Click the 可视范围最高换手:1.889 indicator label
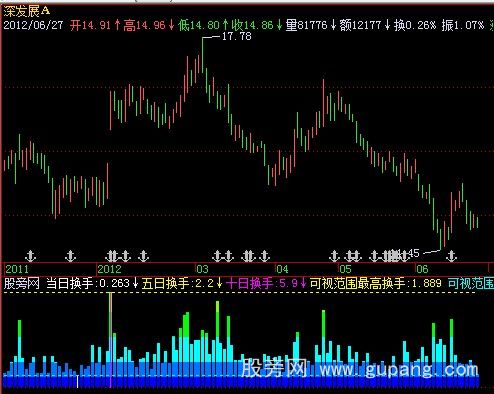 (x=376, y=283)
